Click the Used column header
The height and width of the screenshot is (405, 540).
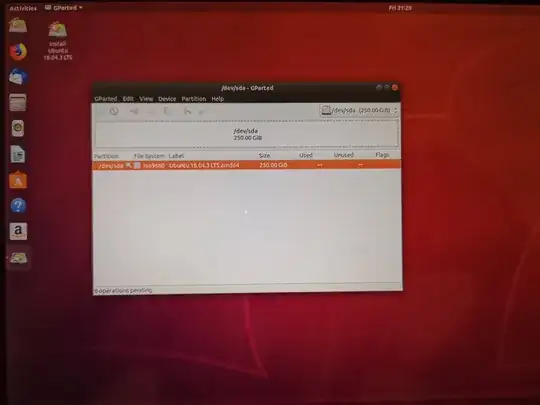click(306, 155)
